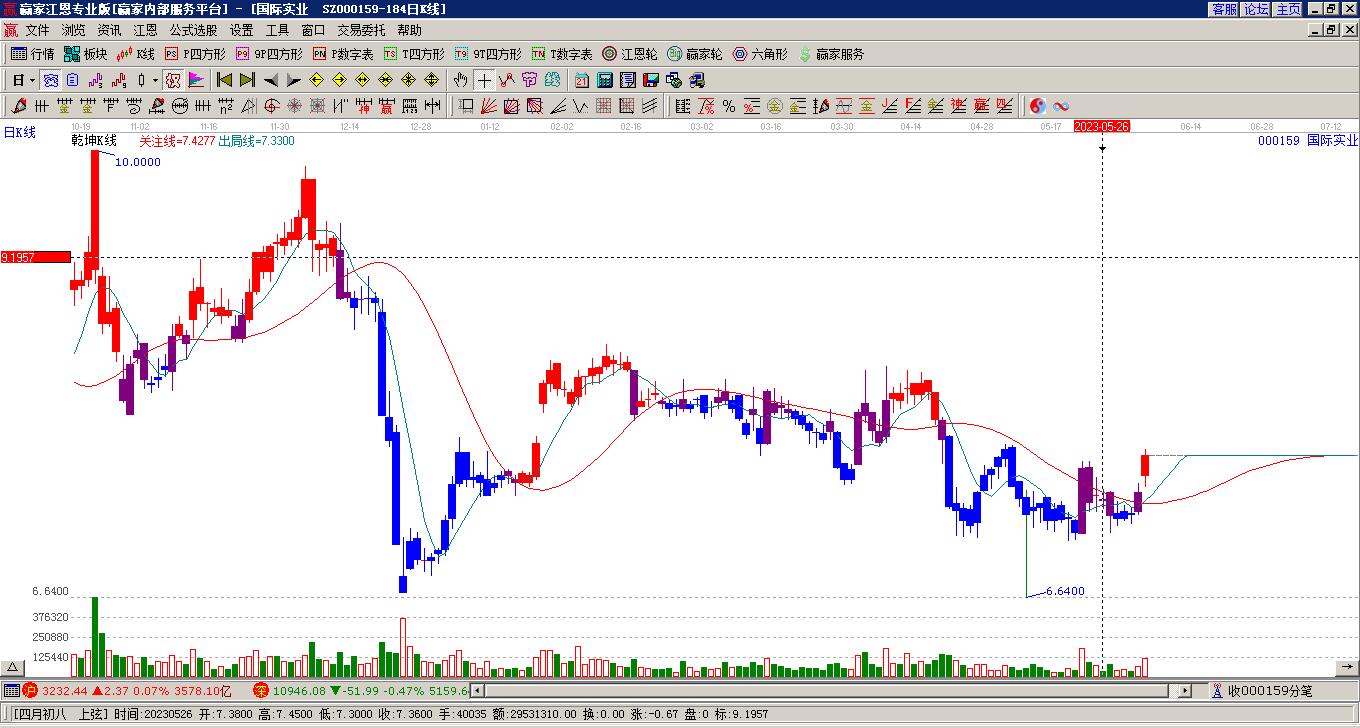Open the 浏览 menu
This screenshot has width=1360, height=728.
[74, 31]
